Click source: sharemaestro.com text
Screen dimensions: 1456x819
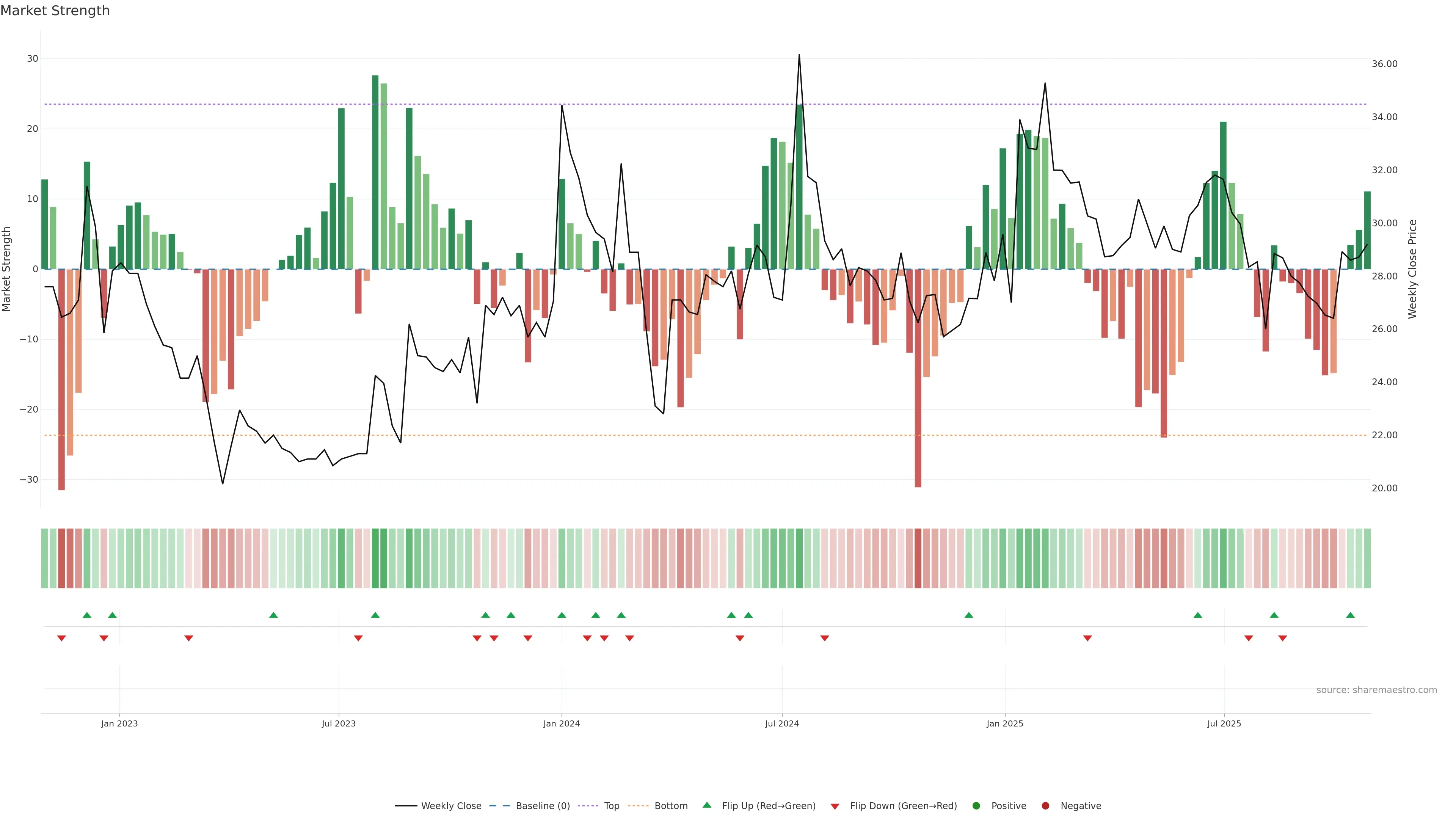tap(1376, 690)
